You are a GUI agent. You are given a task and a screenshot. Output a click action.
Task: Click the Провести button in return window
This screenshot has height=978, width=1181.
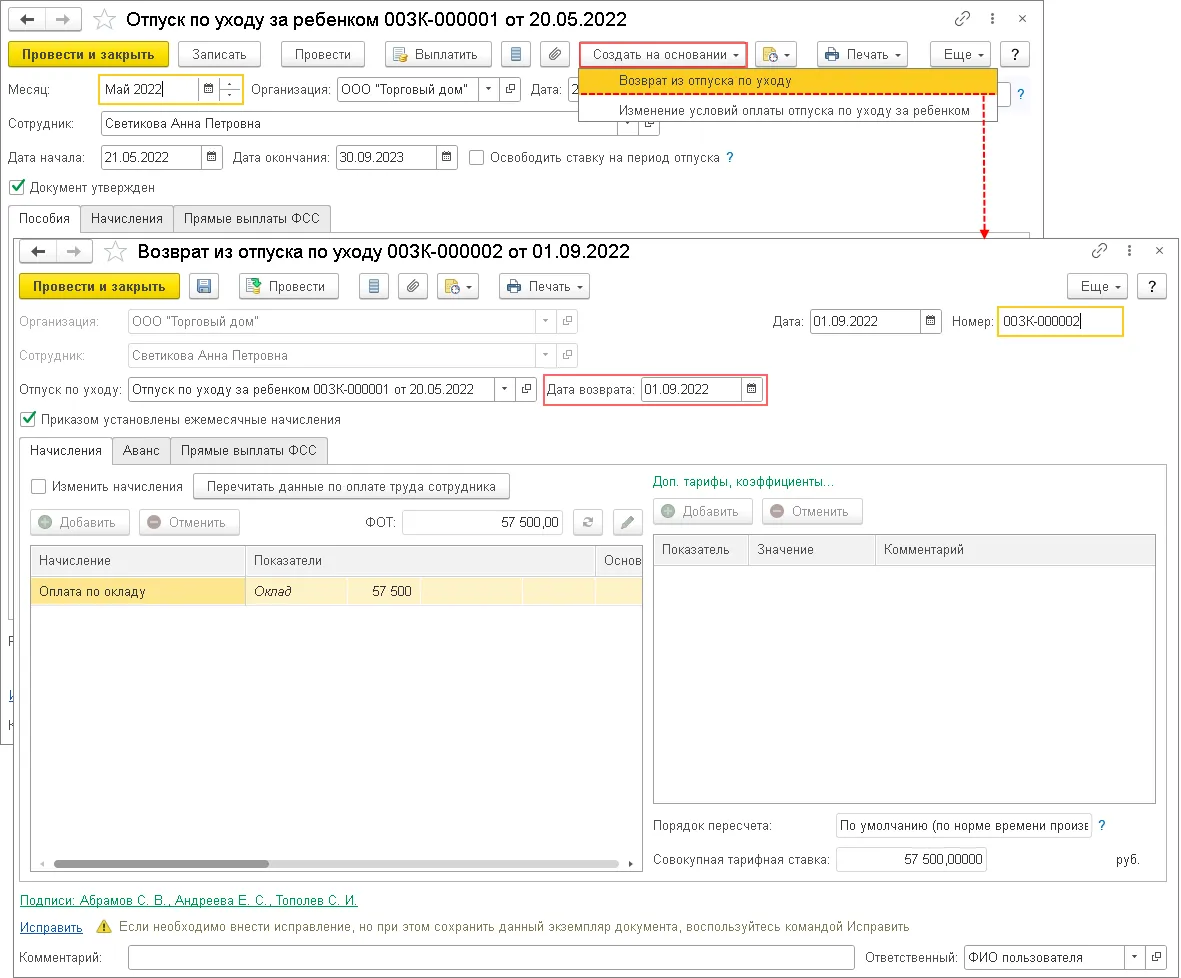pos(288,286)
